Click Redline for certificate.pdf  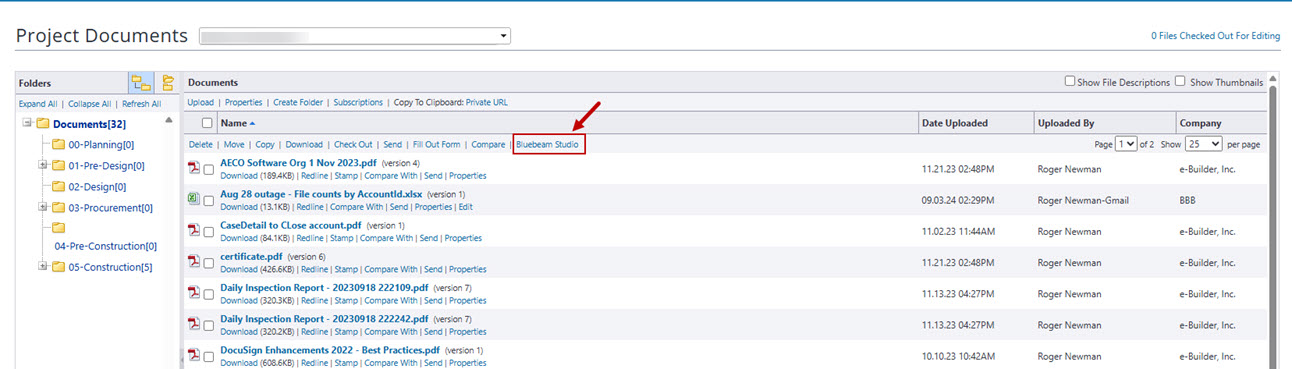(x=315, y=269)
